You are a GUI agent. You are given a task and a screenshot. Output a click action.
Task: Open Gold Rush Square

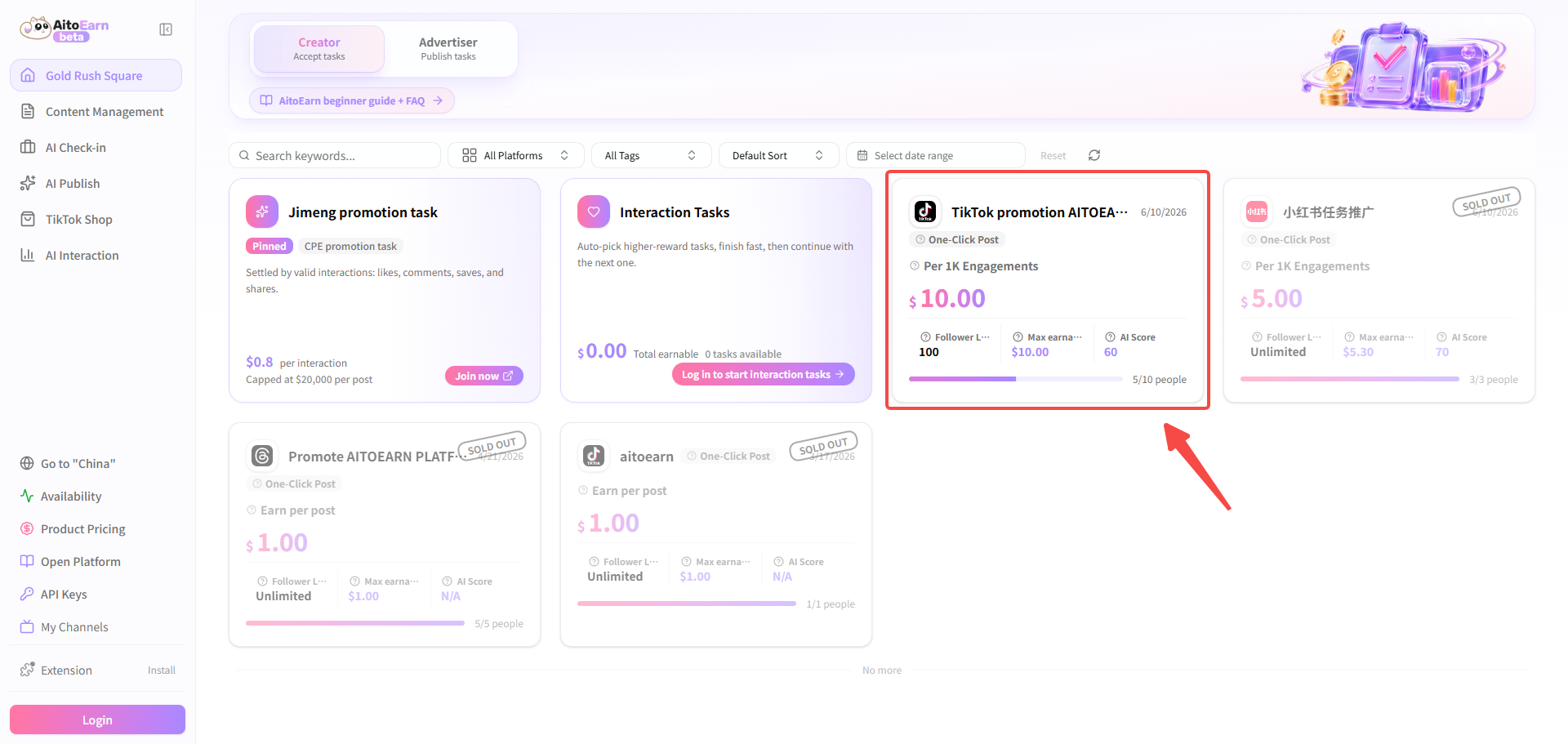pos(96,75)
